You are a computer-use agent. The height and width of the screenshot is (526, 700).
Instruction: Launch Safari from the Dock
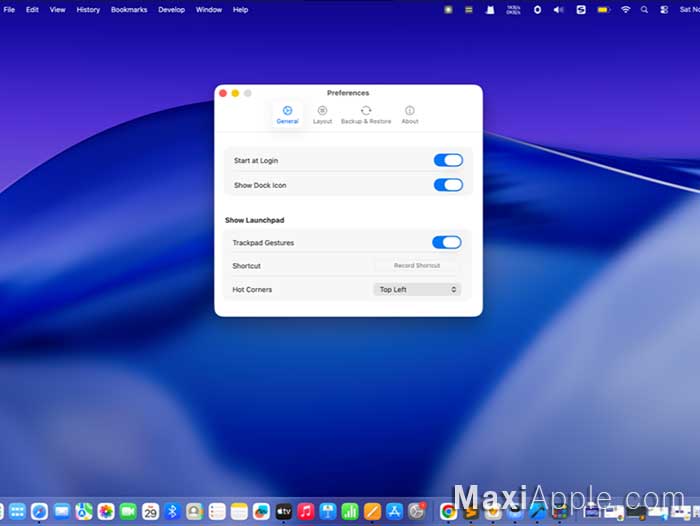(x=39, y=511)
